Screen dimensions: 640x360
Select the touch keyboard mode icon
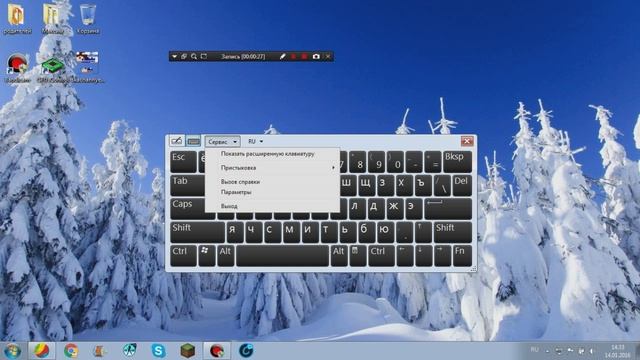click(x=193, y=141)
